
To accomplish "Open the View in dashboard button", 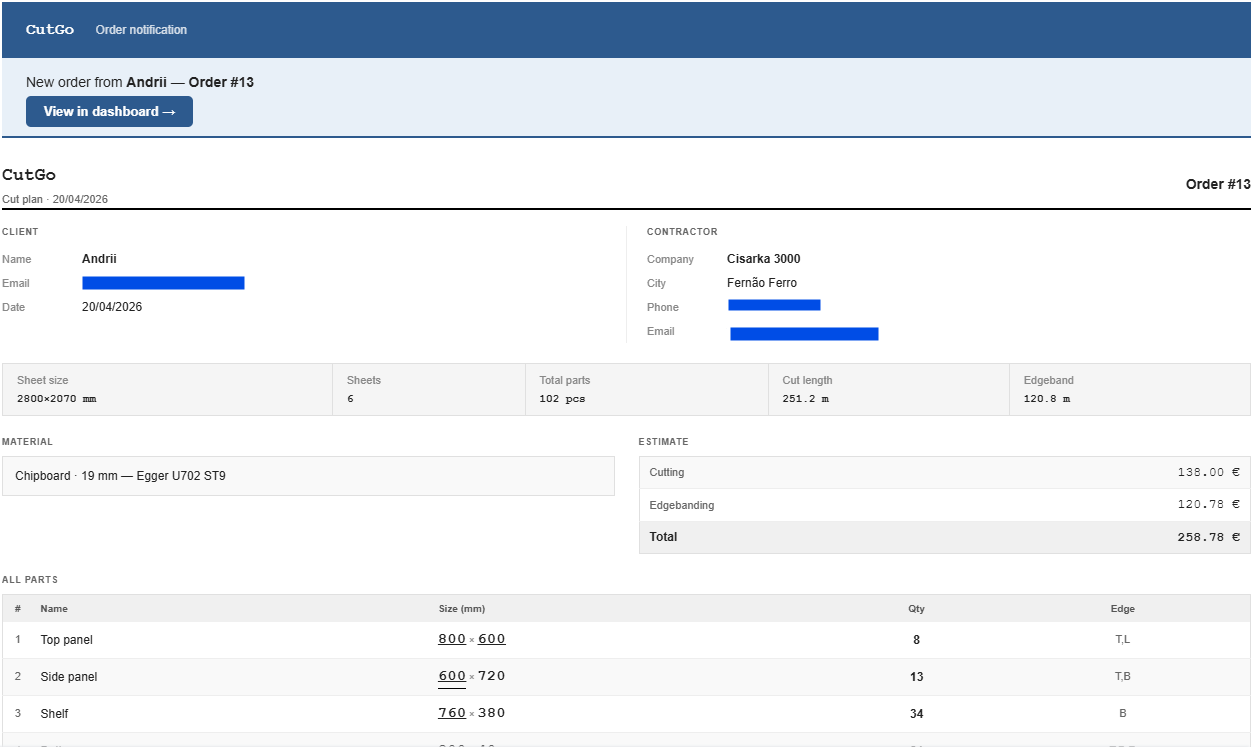I will pyautogui.click(x=109, y=112).
